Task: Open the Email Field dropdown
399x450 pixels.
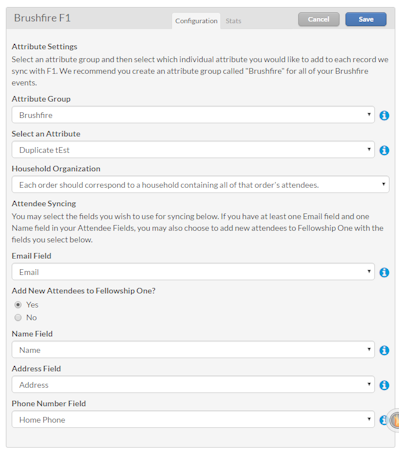Action: (x=193, y=272)
